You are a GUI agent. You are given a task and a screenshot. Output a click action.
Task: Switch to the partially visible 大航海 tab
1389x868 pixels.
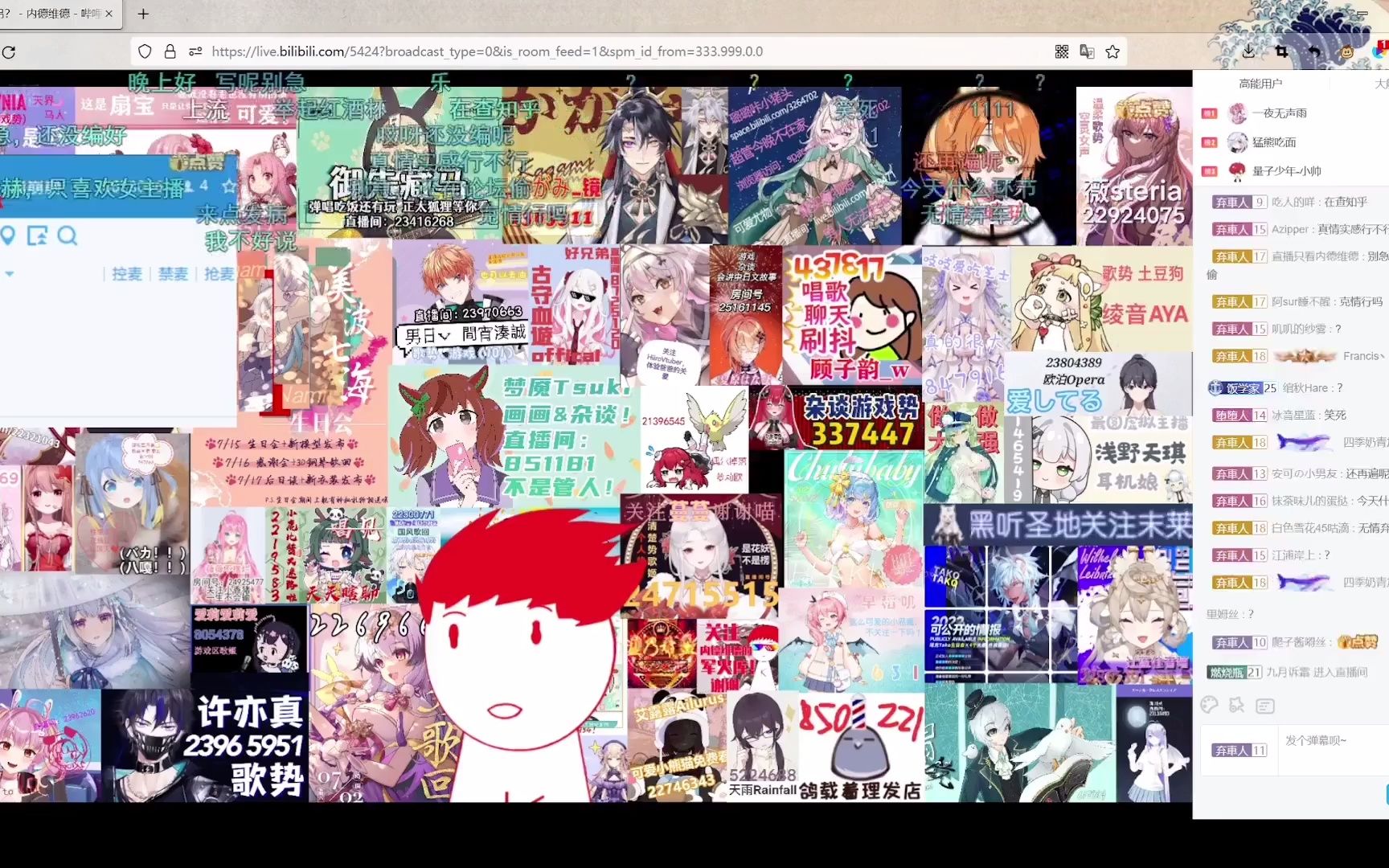pos(1381,84)
